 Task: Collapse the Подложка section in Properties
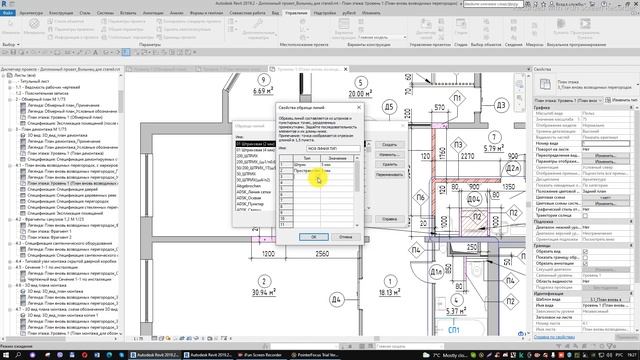point(631,222)
